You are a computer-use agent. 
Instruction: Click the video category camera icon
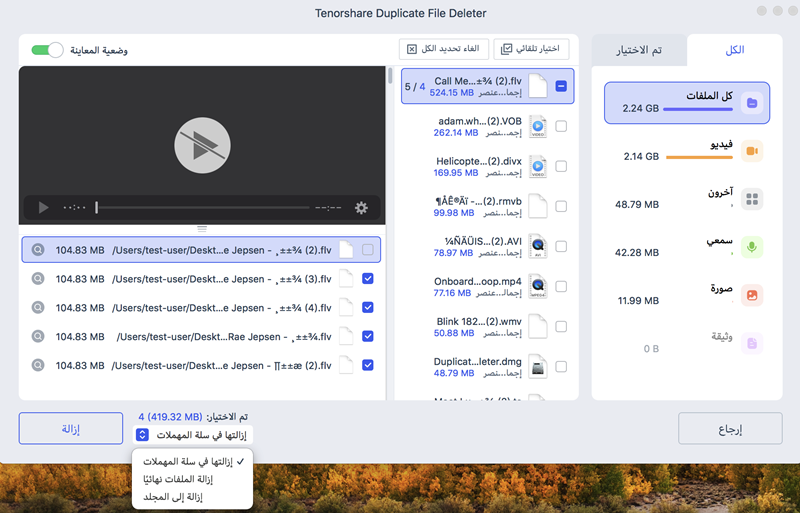[x=752, y=151]
